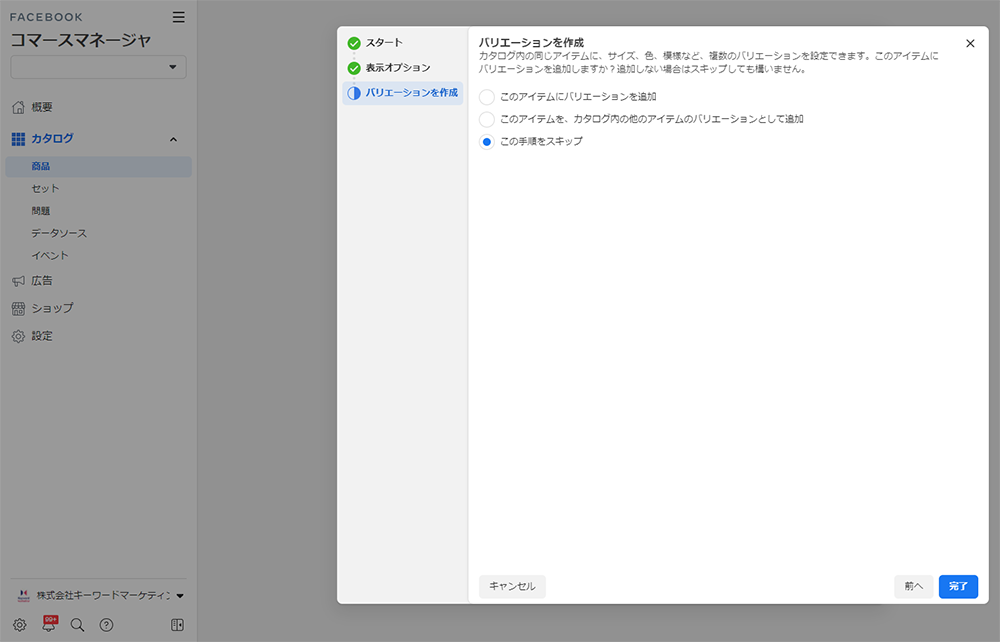Click the FACEBOOK wordmark
Viewport: 1000px width, 642px height.
click(x=46, y=17)
